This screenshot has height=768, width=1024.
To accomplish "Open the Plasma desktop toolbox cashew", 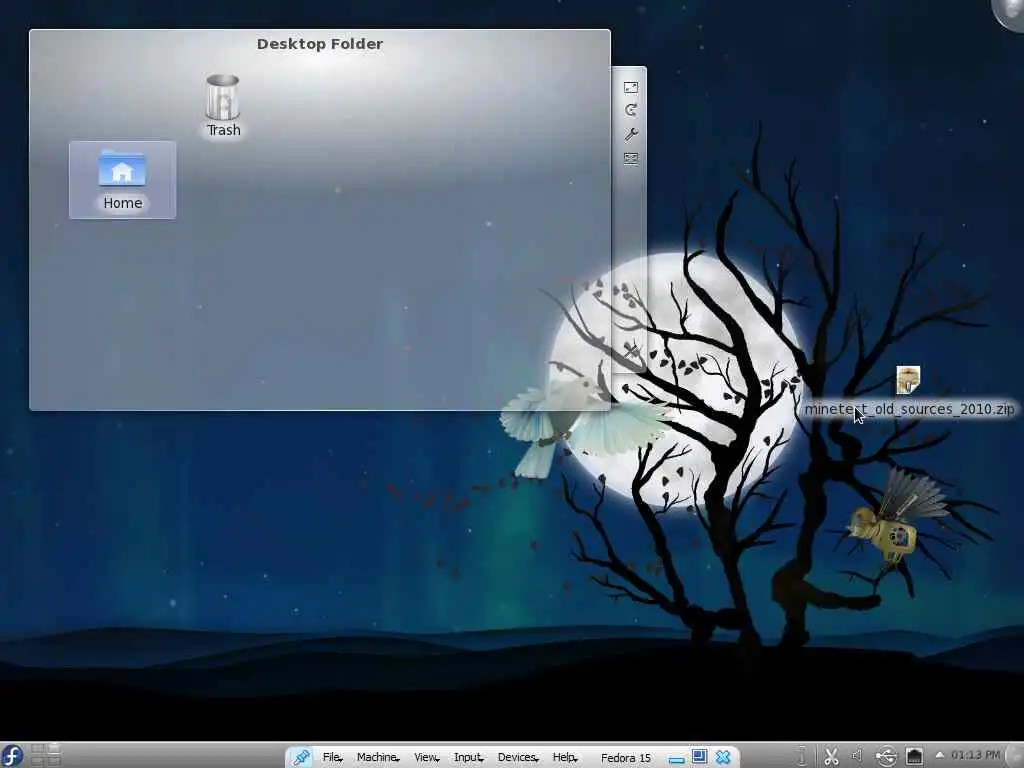I will [x=1010, y=13].
